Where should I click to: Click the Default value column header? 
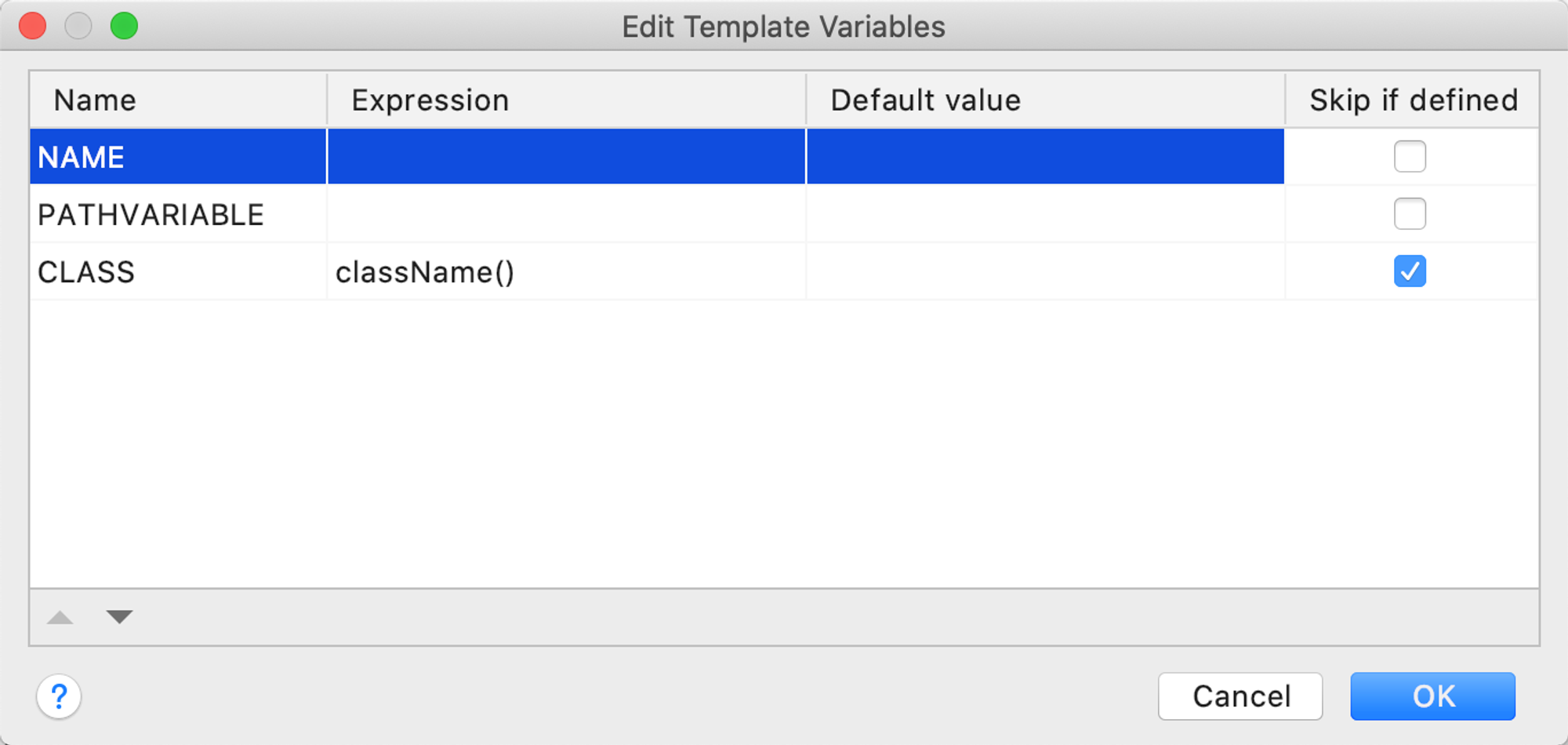click(1046, 100)
